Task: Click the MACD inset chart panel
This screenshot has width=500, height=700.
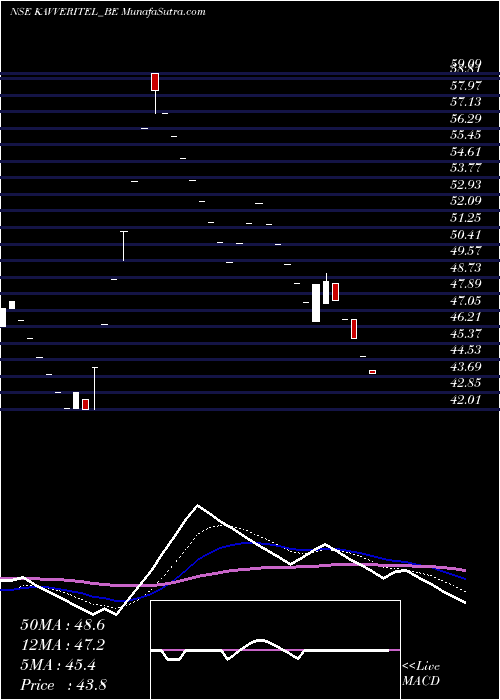Action: (x=275, y=650)
